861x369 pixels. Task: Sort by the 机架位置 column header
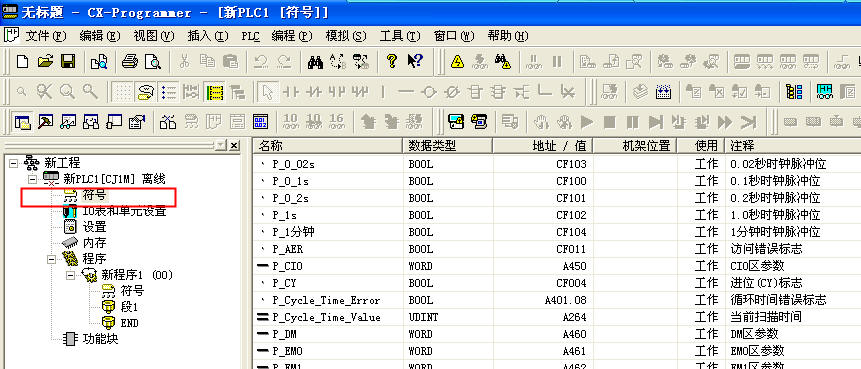click(x=635, y=146)
